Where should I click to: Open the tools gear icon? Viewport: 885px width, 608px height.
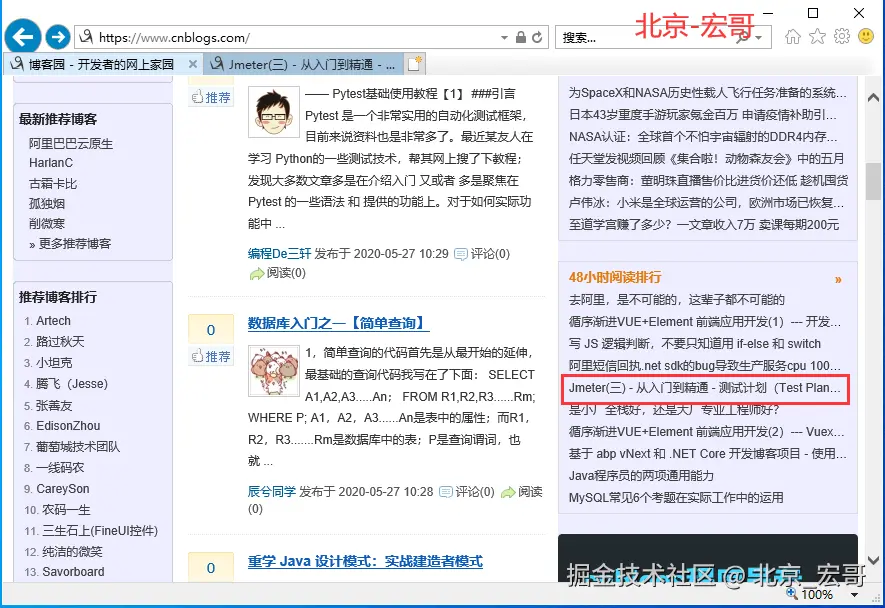click(x=842, y=37)
